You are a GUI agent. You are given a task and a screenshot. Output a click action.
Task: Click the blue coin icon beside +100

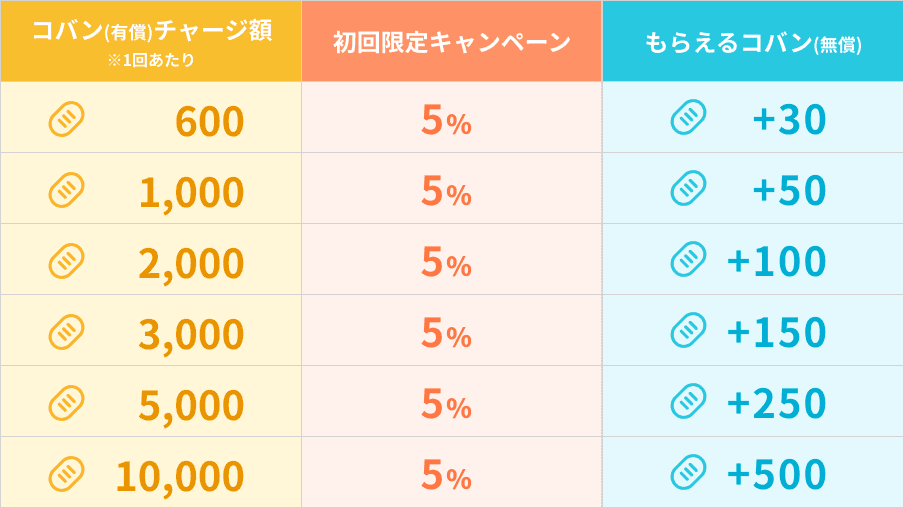pos(688,259)
